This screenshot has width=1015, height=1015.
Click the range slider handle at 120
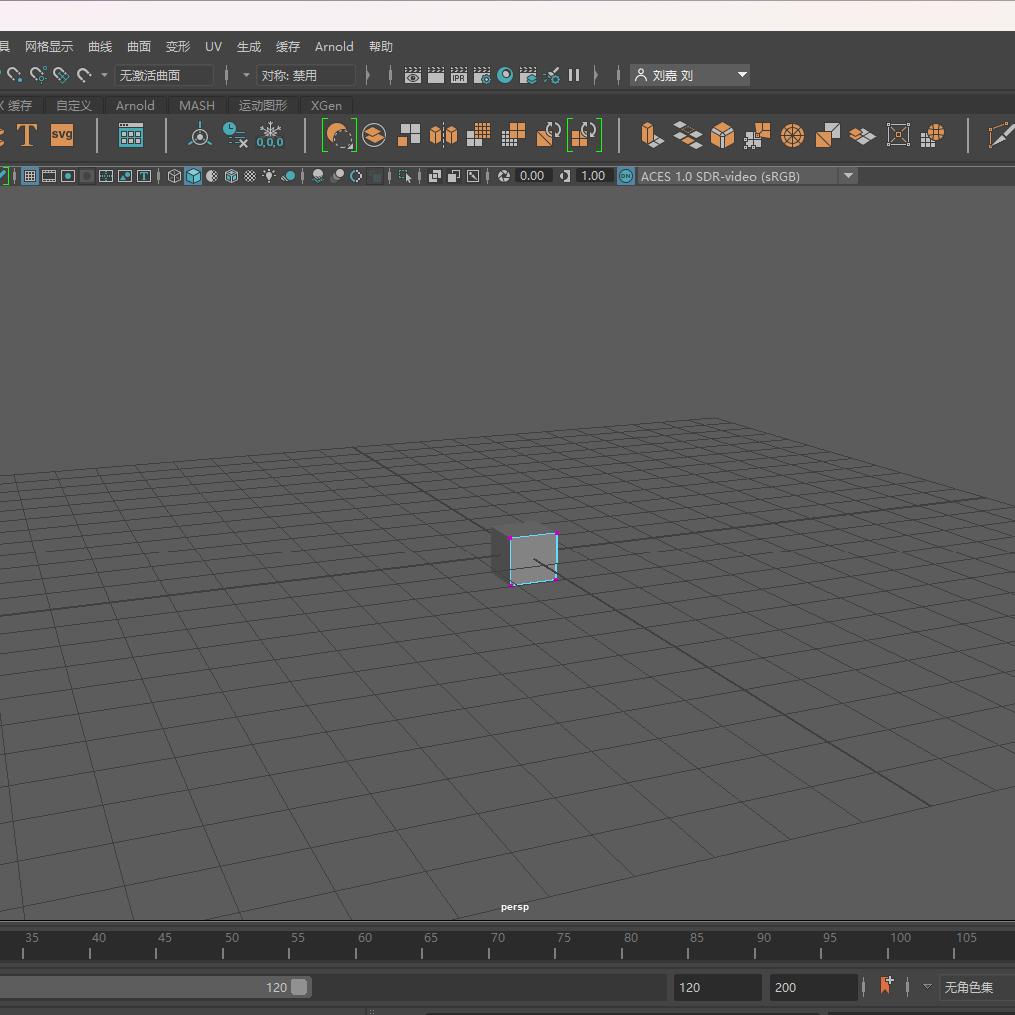299,987
